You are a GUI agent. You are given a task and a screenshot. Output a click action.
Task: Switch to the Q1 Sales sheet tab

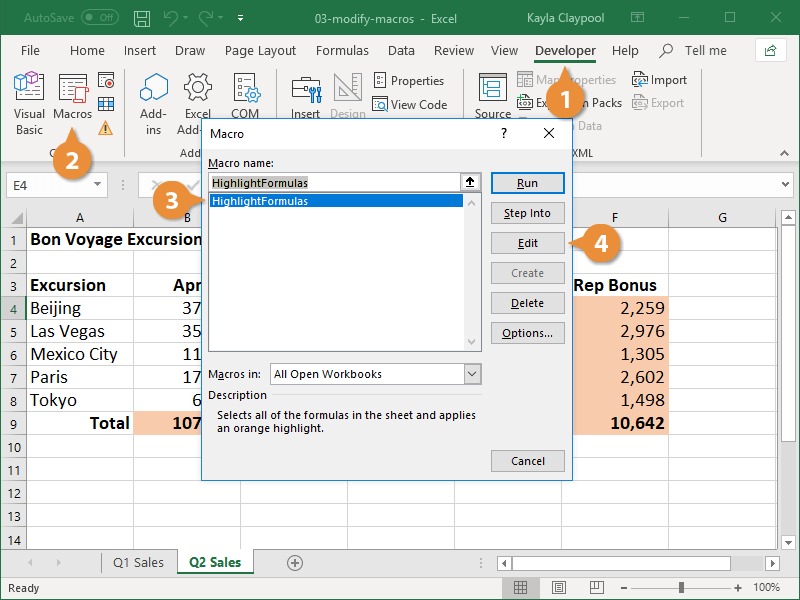pyautogui.click(x=139, y=562)
